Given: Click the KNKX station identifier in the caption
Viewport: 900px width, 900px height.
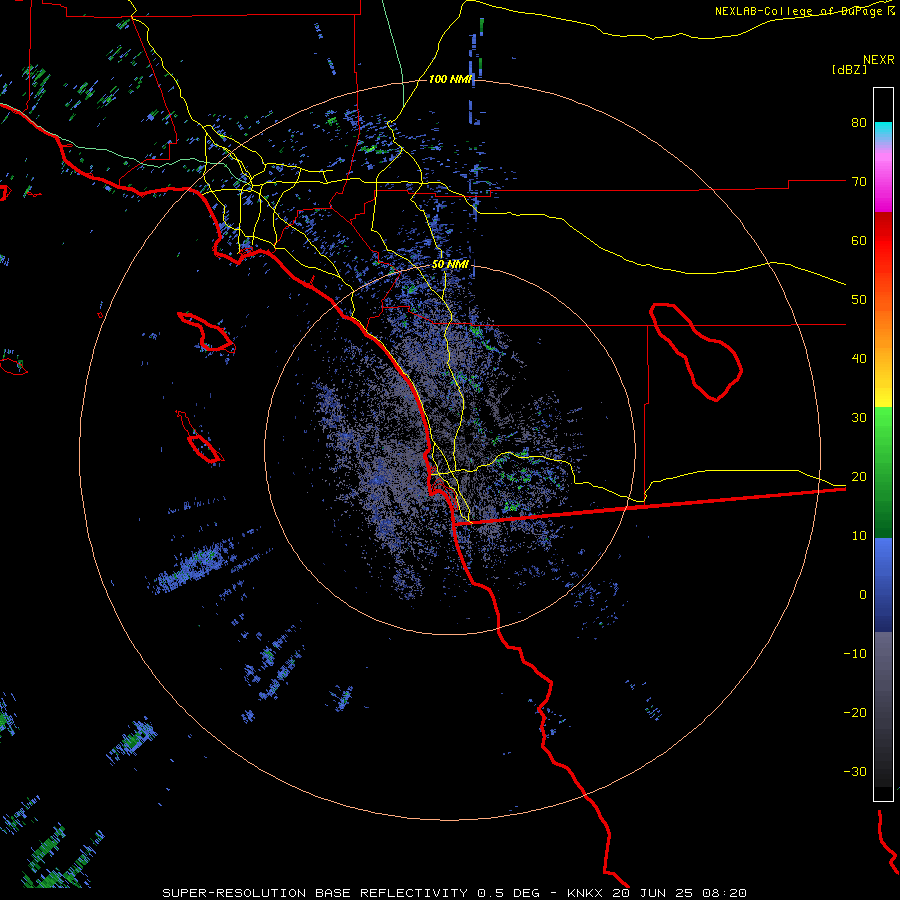Looking at the screenshot, I should (x=584, y=893).
